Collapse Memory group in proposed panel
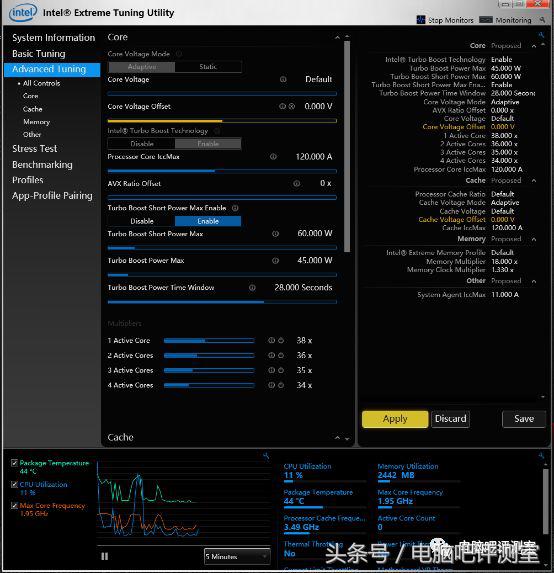This screenshot has height=573, width=554. (x=534, y=239)
